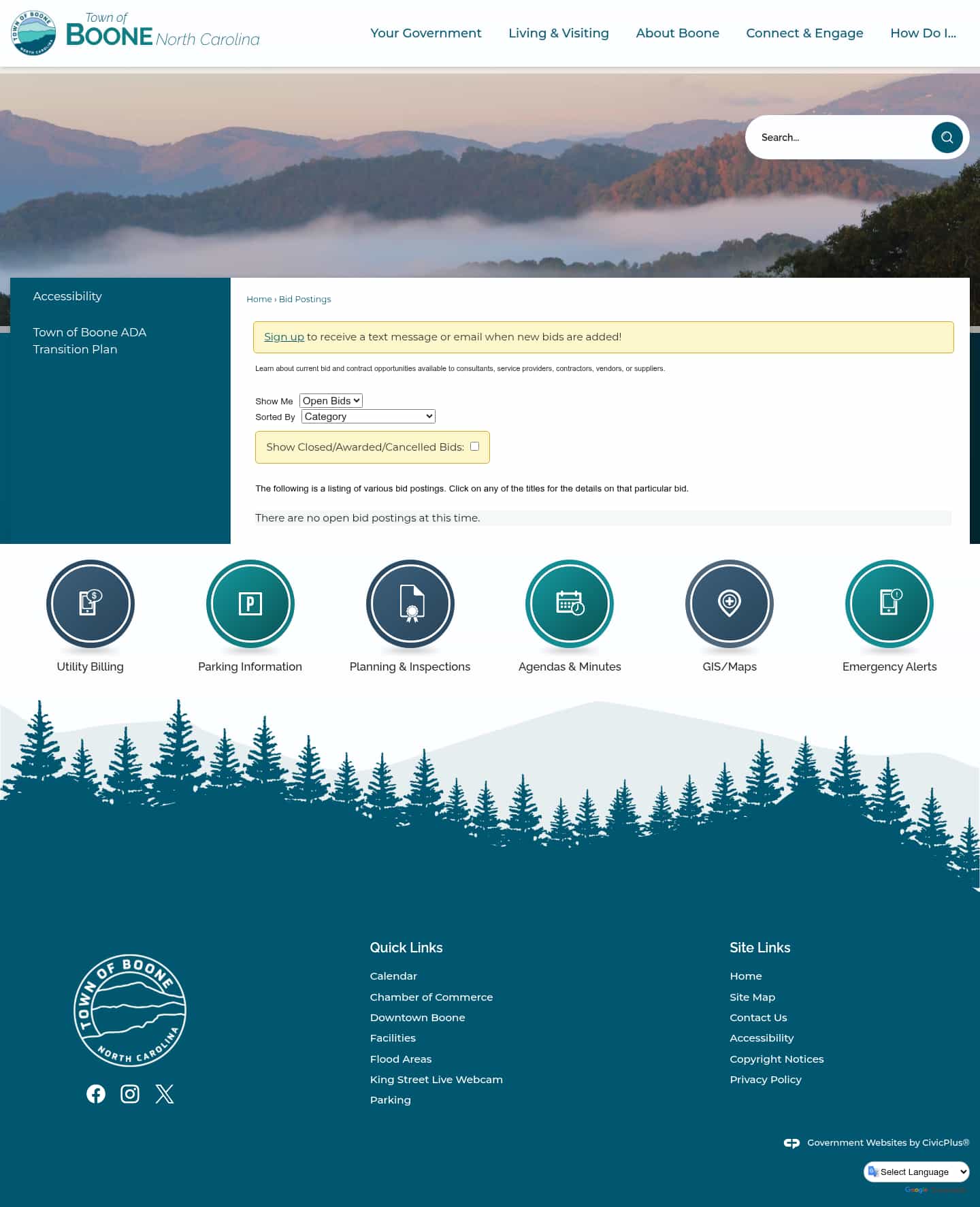Image resolution: width=980 pixels, height=1207 pixels.
Task: Open the Living & Visiting menu
Action: [559, 33]
